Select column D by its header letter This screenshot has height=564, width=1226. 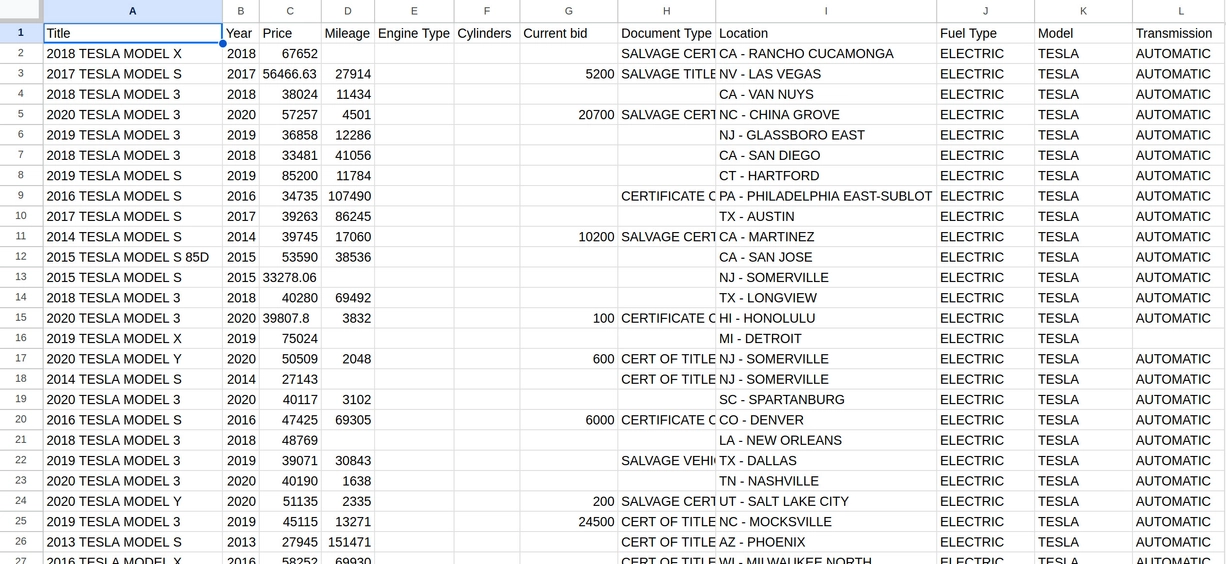[x=347, y=10]
